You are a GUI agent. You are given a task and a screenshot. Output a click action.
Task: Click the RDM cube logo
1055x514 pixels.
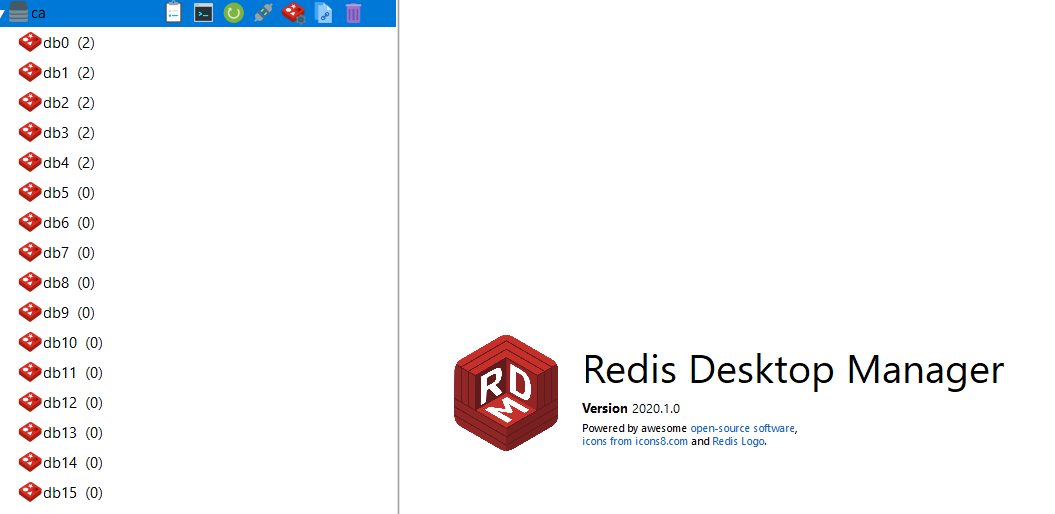coord(507,392)
